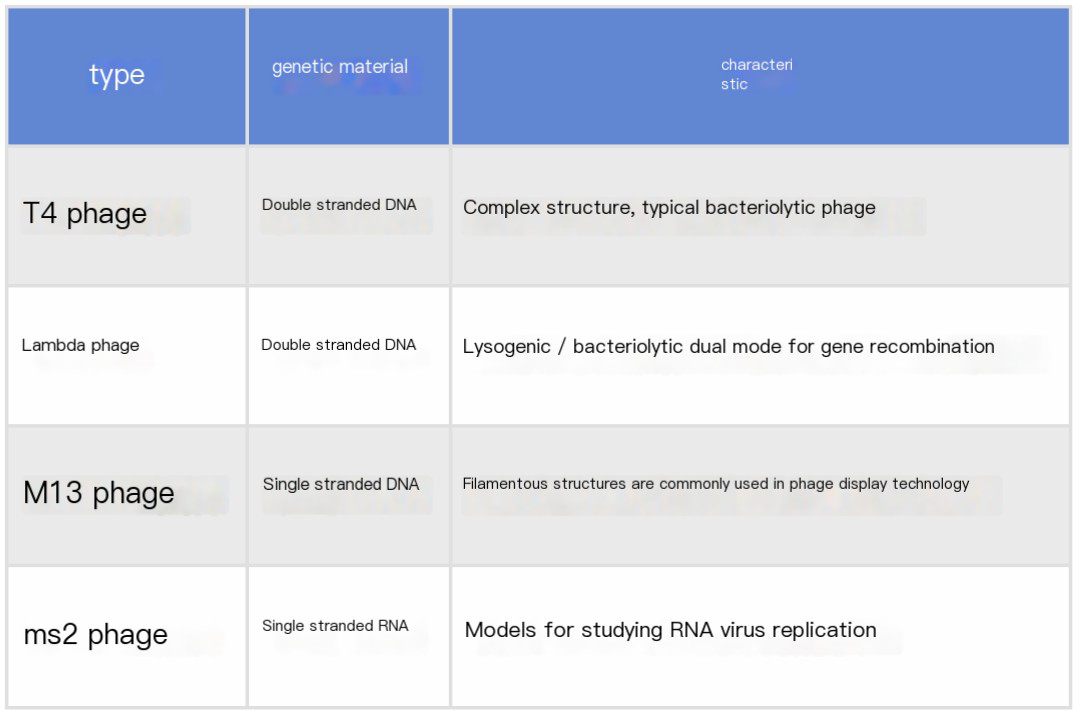Click the 'ms2 phage' cell
Image resolution: width=1080 pixels, height=713 pixels.
click(96, 634)
